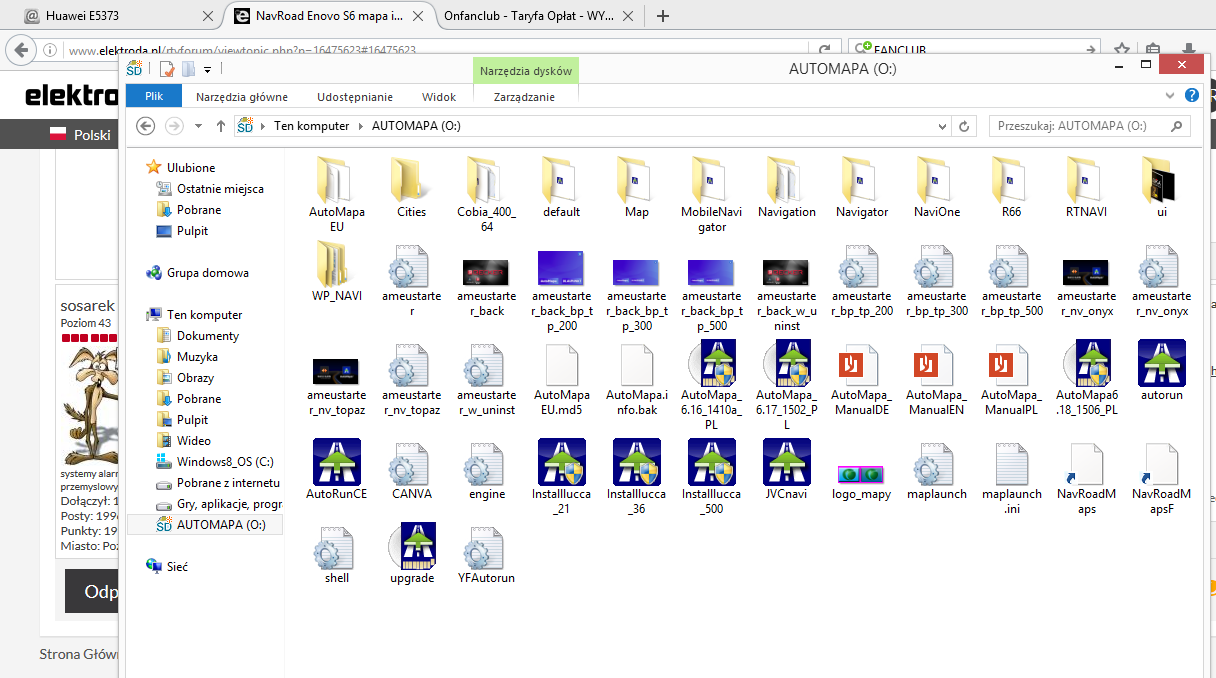Select the autorun application icon

[x=1162, y=363]
